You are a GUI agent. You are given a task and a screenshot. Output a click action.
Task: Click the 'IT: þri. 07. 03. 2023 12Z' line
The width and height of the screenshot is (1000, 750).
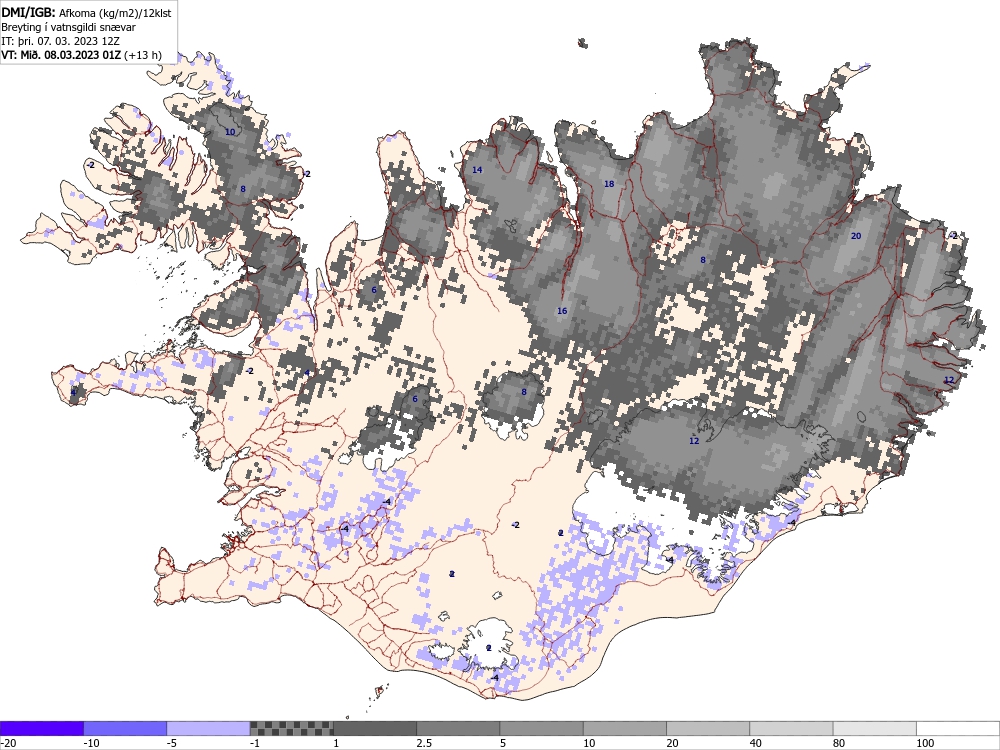61,41
